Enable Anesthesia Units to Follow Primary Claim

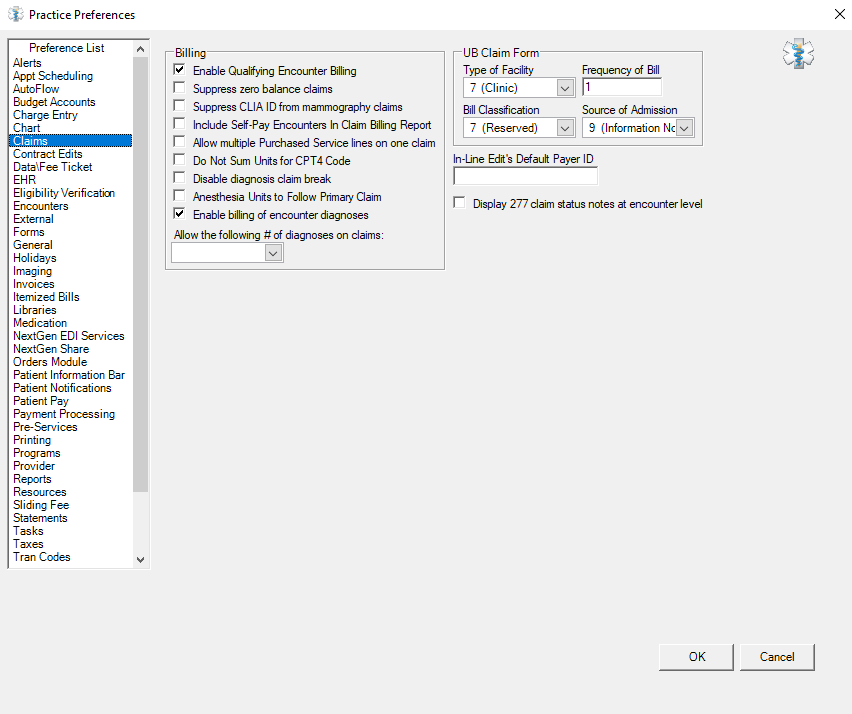coord(179,196)
